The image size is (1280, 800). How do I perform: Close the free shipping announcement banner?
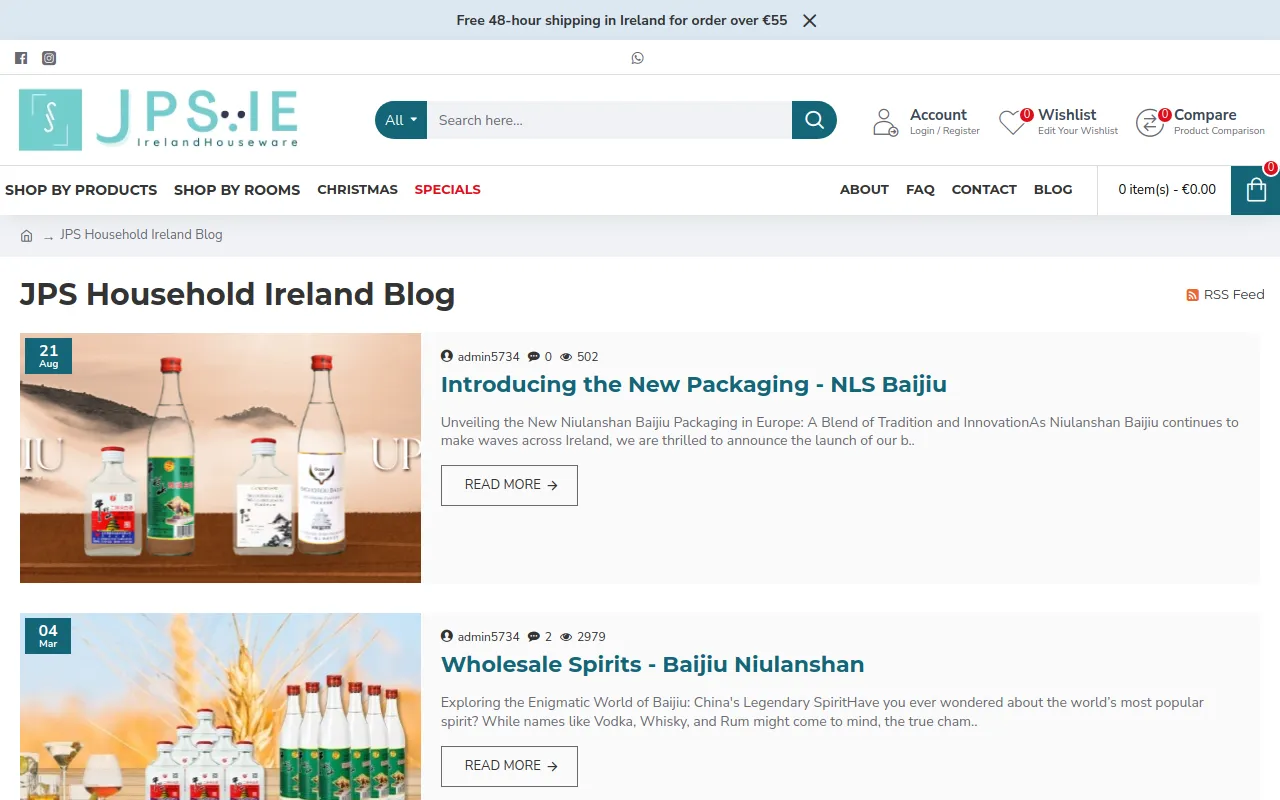tap(810, 20)
